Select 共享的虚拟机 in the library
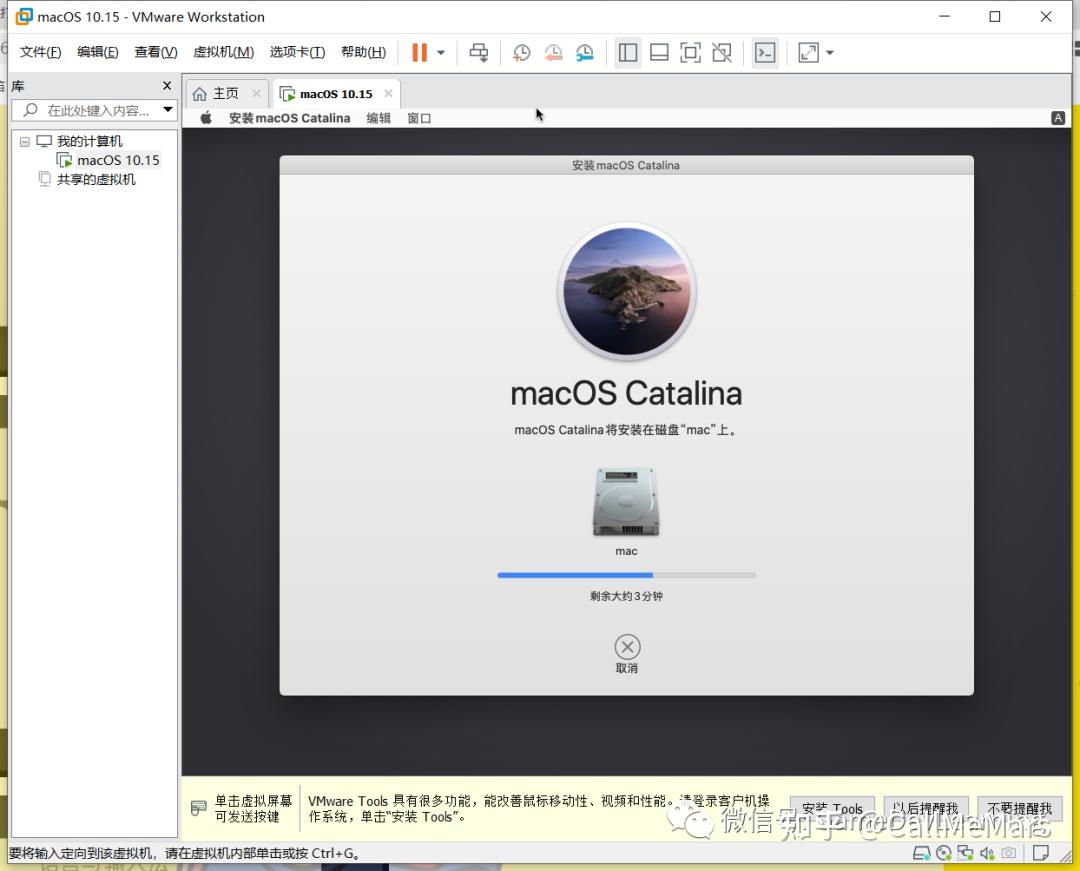This screenshot has width=1080, height=871. pos(96,180)
